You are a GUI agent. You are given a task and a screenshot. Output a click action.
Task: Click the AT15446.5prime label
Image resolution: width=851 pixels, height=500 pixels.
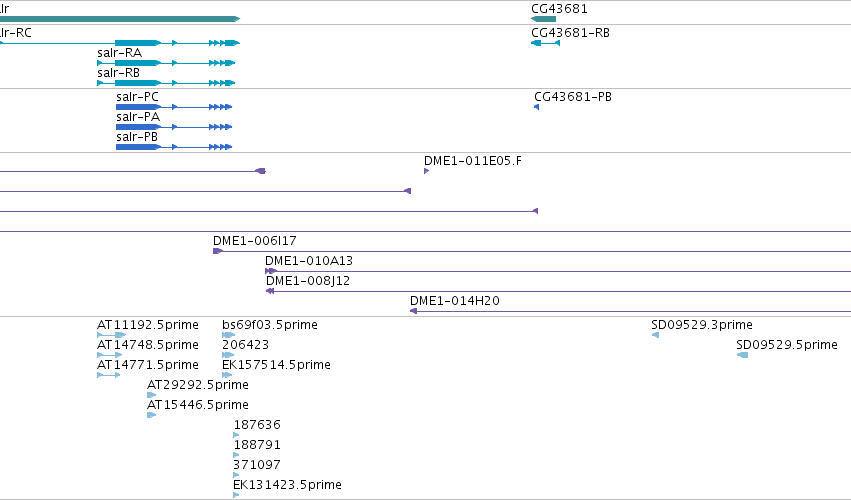pos(198,405)
